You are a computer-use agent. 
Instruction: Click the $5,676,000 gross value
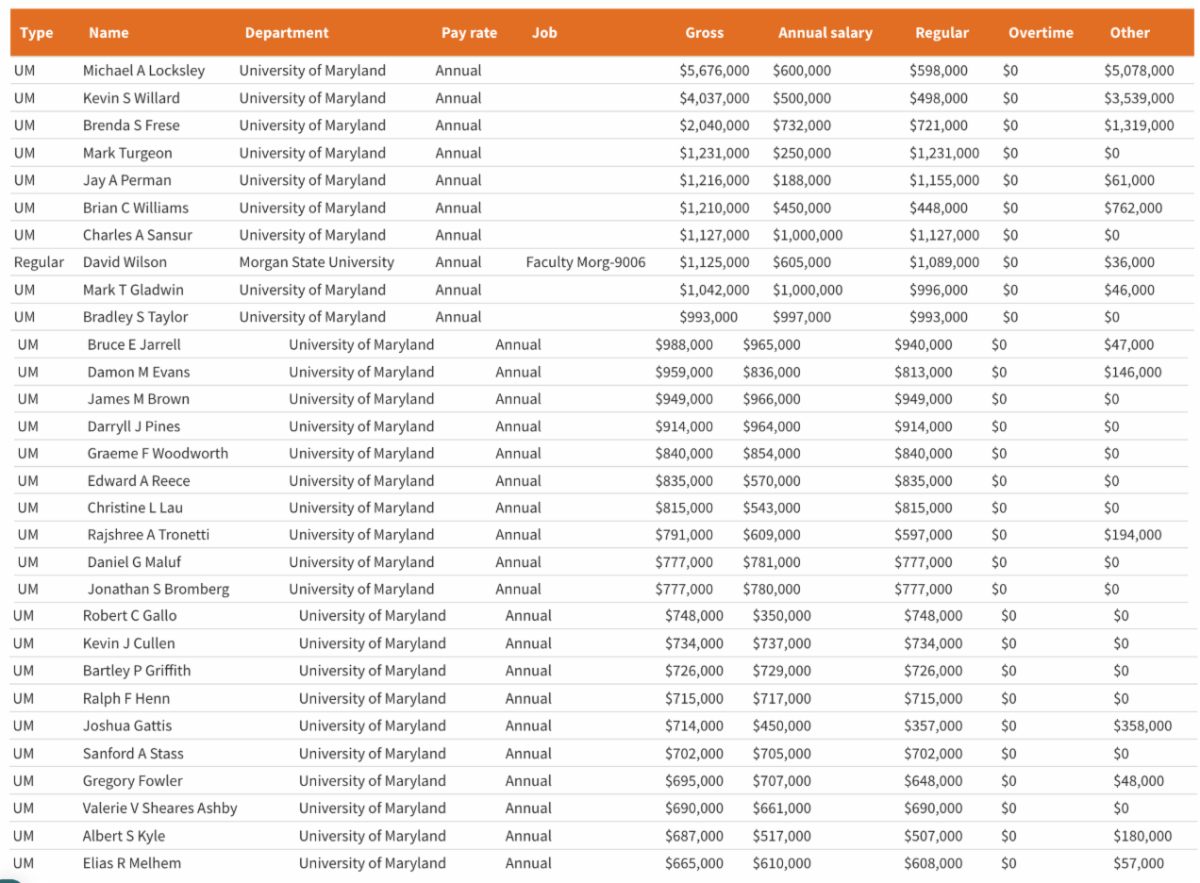(x=714, y=71)
